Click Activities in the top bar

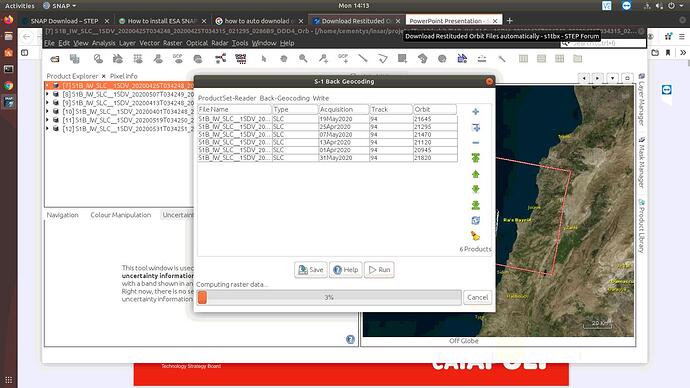pyautogui.click(x=19, y=6)
